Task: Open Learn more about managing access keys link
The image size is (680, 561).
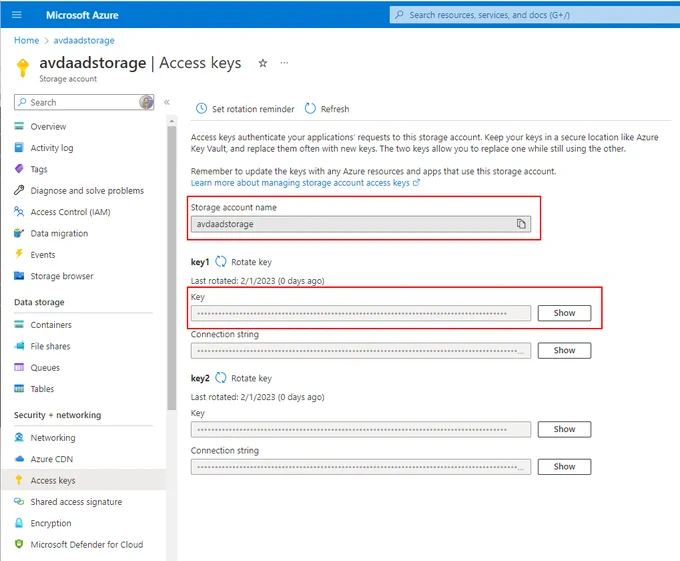Action: (305, 183)
